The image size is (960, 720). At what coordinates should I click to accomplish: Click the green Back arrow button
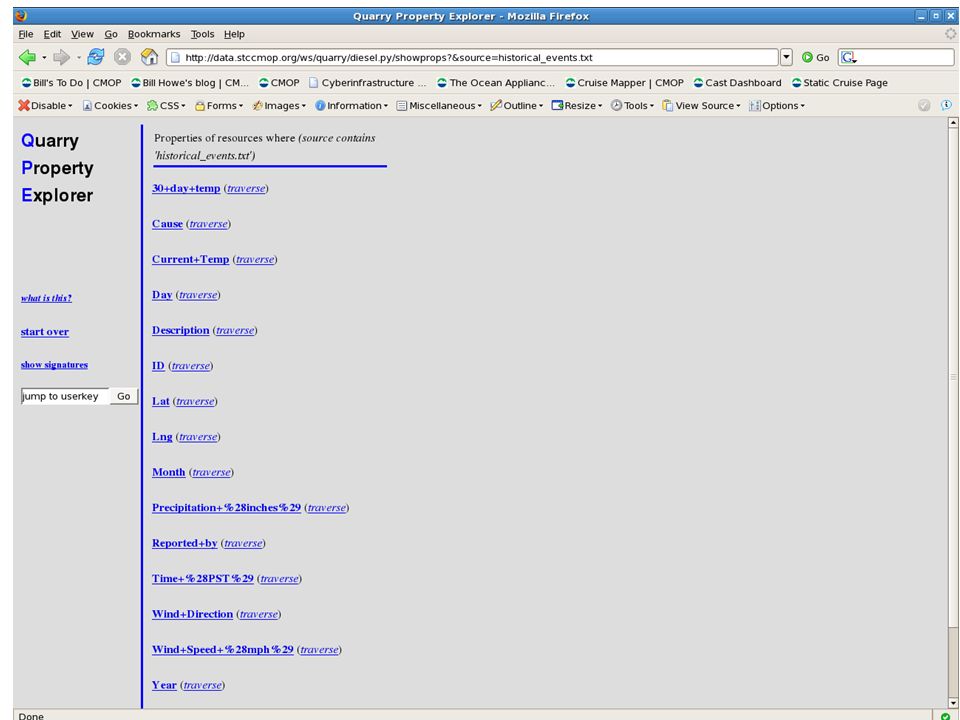pos(27,58)
